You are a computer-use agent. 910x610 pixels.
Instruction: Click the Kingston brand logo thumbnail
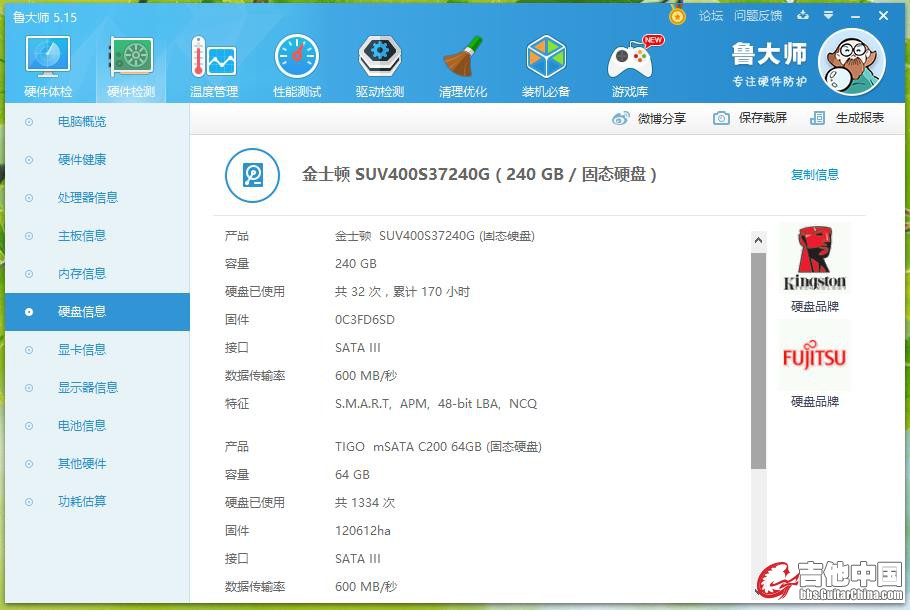tap(814, 258)
